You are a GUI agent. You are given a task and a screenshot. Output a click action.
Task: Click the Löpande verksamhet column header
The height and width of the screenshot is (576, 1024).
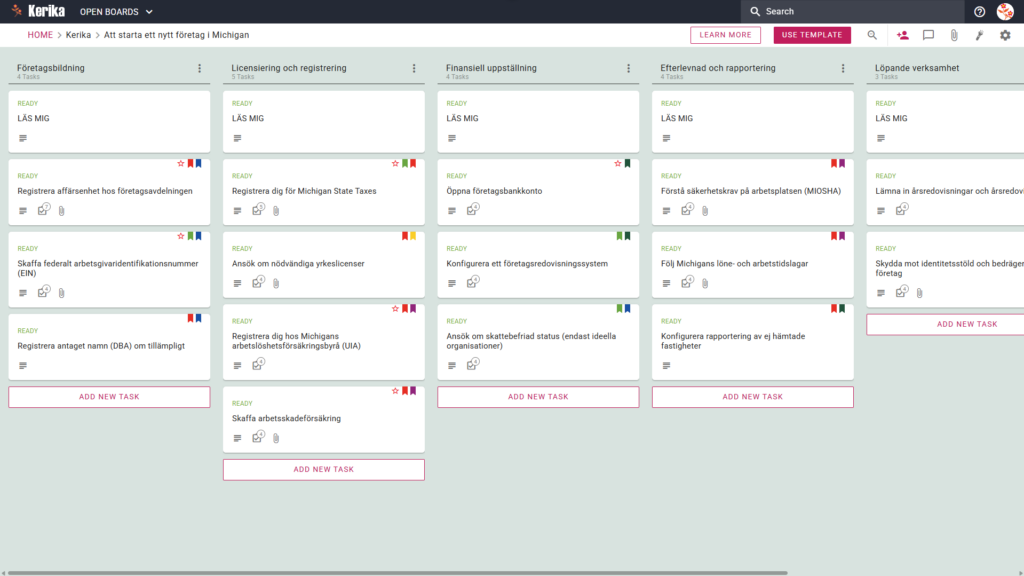[x=917, y=68]
